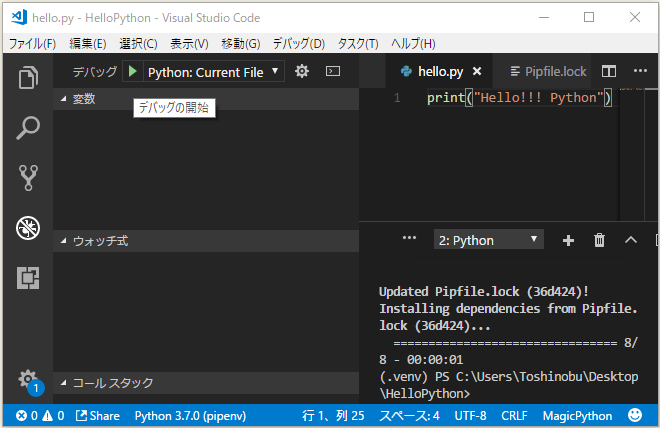Click the Python file icon on hello.py tab
660x428 pixels.
click(x=406, y=71)
